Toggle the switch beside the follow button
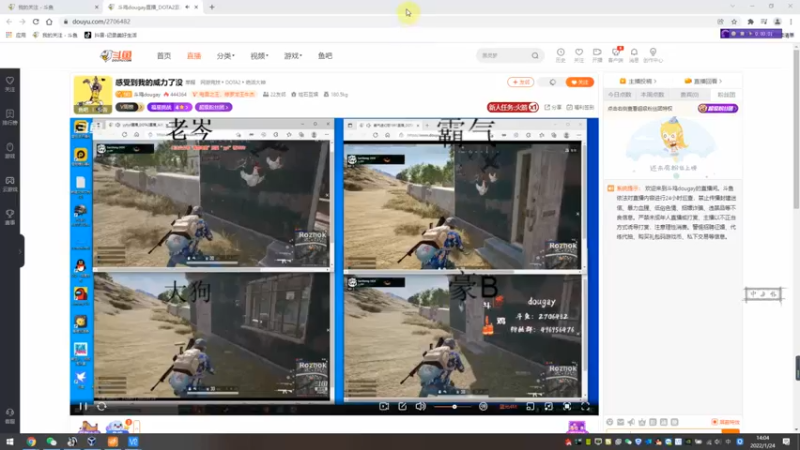The height and width of the screenshot is (450, 800). 553,82
